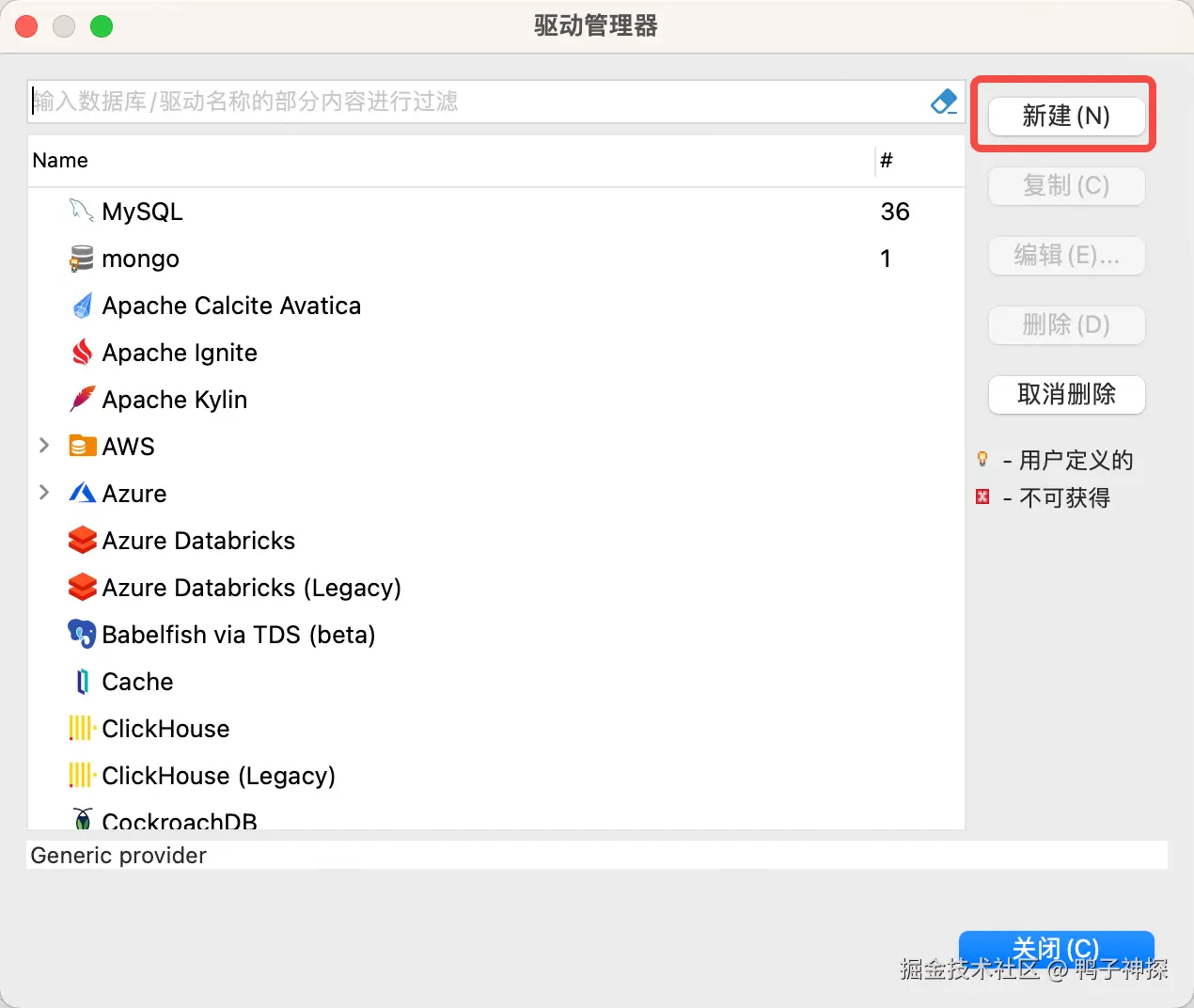Select the Apache Ignite text
The width and height of the screenshot is (1194, 1008).
180,353
